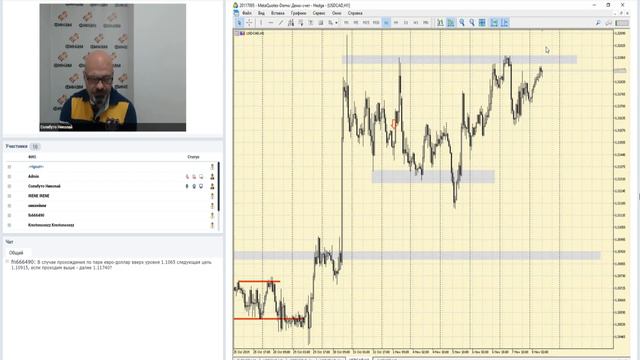Pick the horizontal line drawing tool
The image size is (640, 360).
[x=271, y=22]
